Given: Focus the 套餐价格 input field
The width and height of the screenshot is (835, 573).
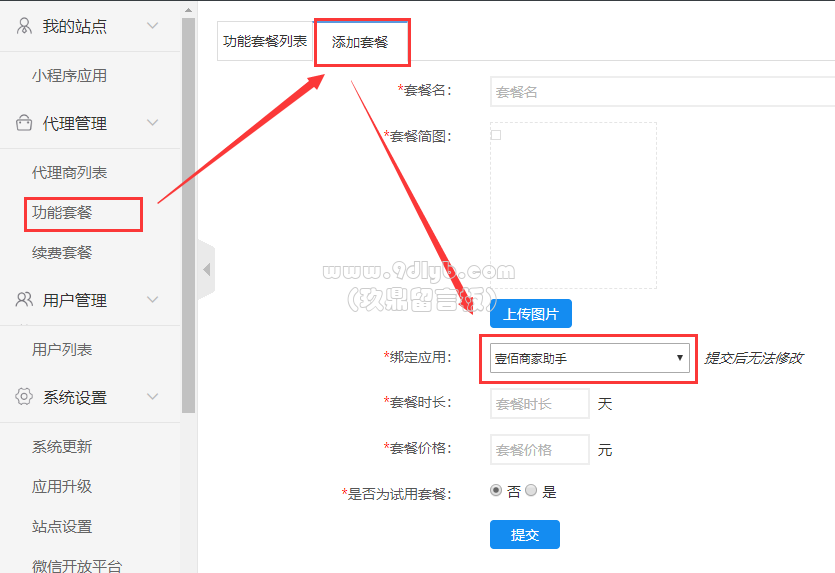Looking at the screenshot, I should pyautogui.click(x=539, y=449).
